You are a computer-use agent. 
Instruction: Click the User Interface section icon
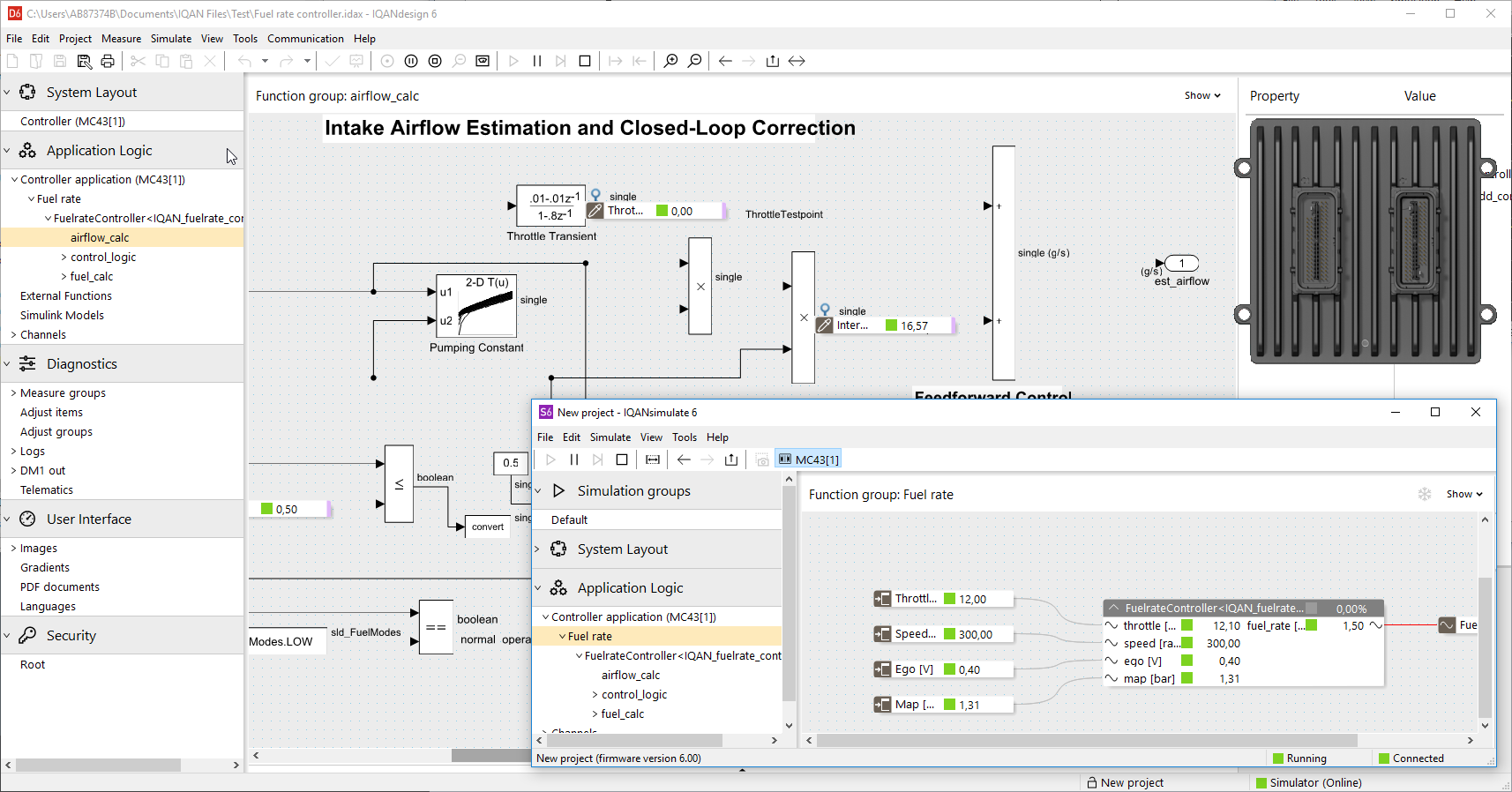27,519
